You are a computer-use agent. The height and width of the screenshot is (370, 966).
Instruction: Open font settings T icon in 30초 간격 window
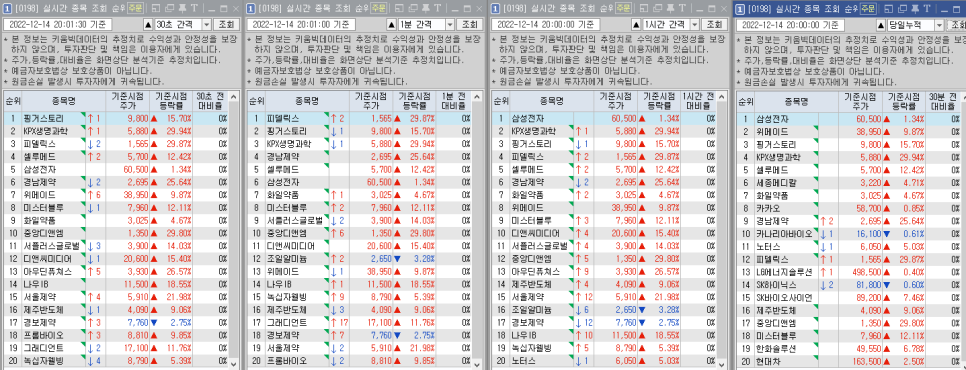click(194, 8)
